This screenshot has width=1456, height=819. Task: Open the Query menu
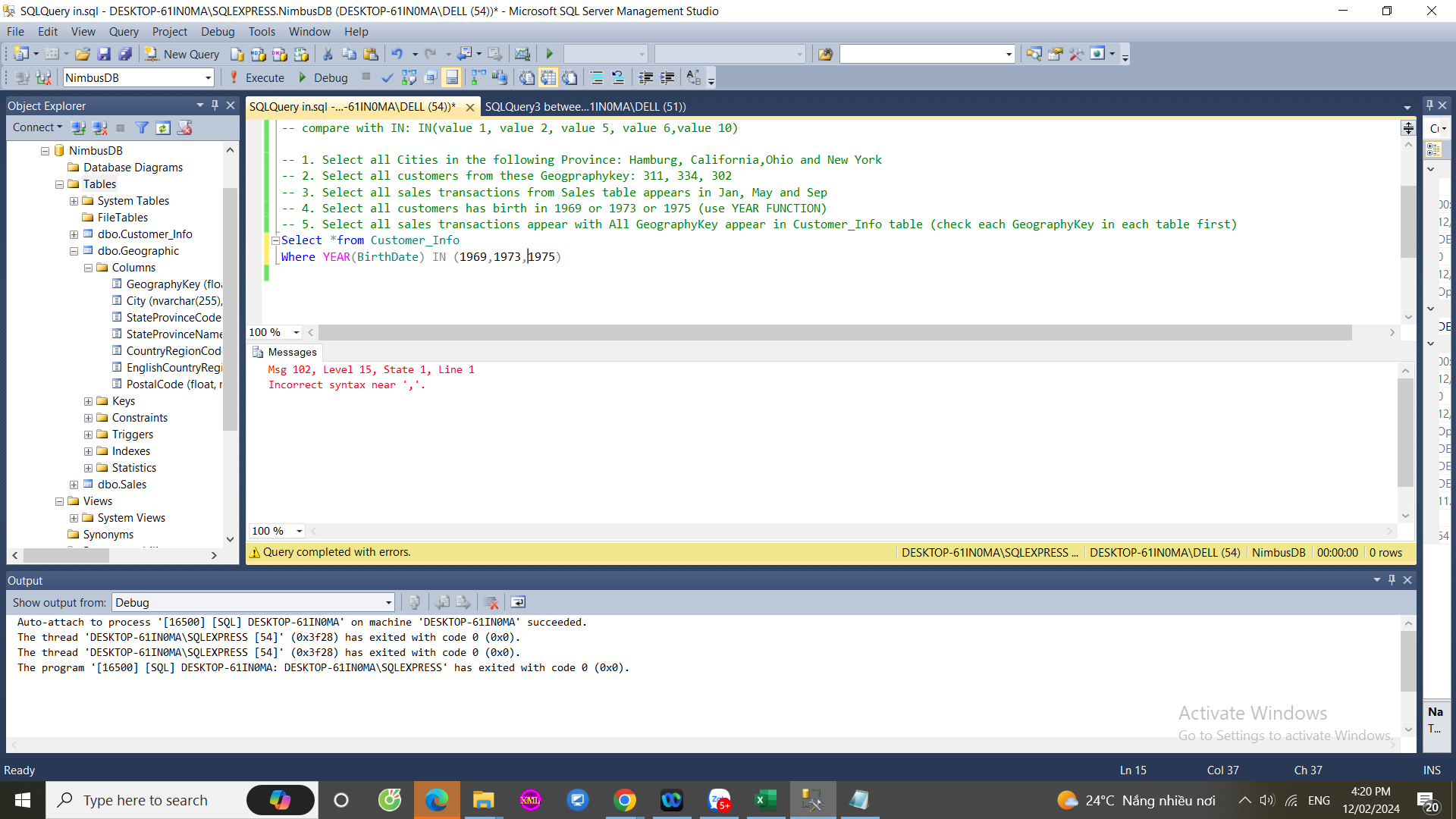(x=124, y=31)
